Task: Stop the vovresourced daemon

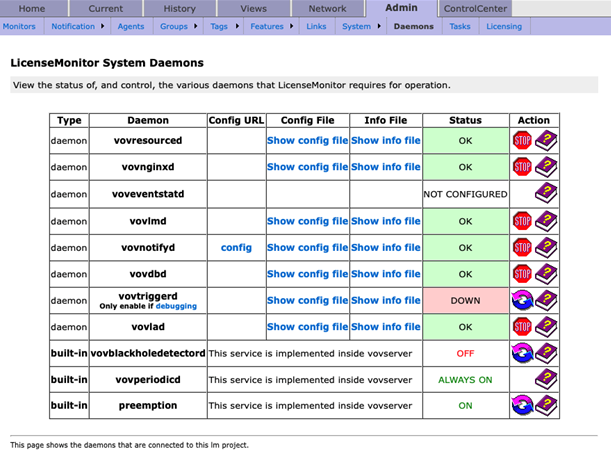Action: (x=522, y=141)
